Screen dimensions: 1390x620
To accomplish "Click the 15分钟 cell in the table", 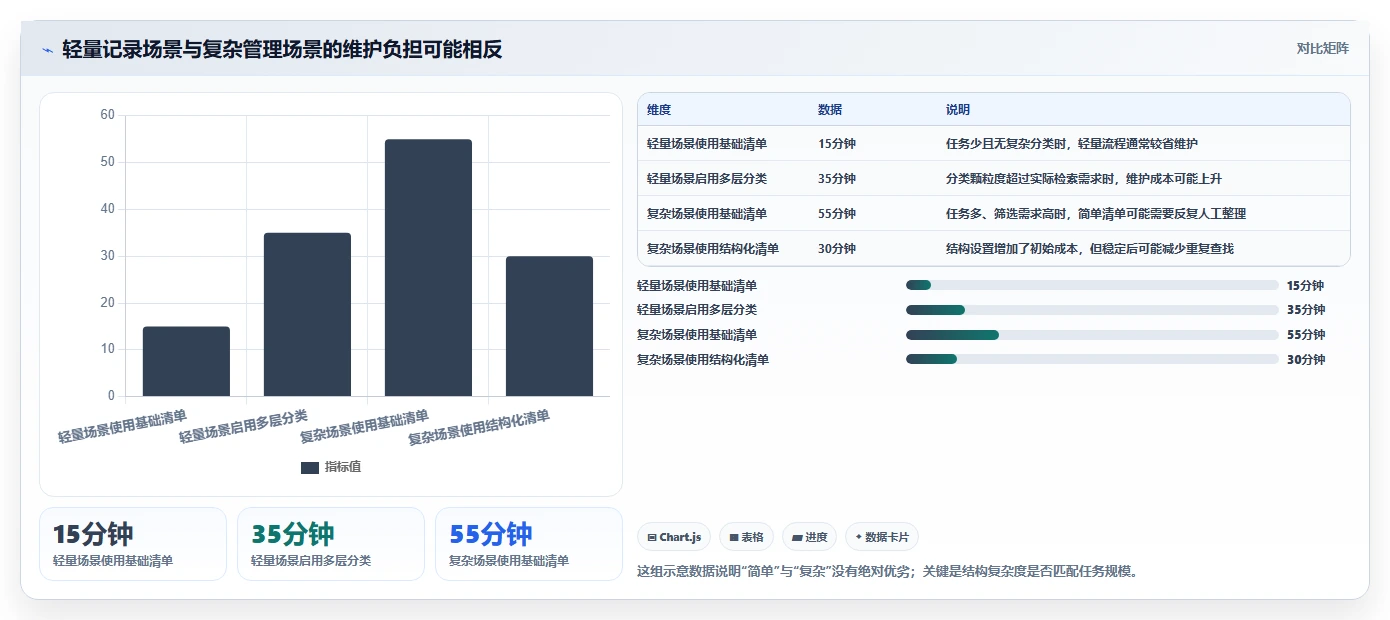I will [x=837, y=143].
